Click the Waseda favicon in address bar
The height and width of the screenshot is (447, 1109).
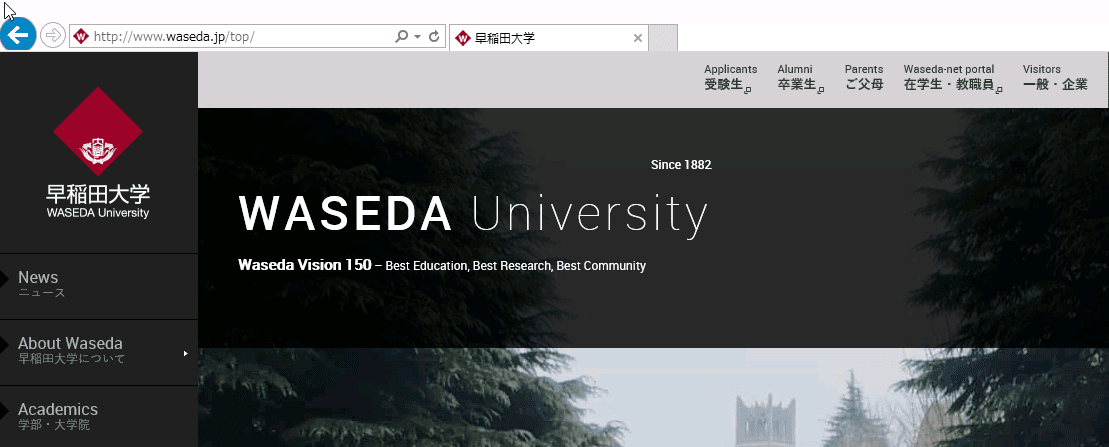coord(81,37)
